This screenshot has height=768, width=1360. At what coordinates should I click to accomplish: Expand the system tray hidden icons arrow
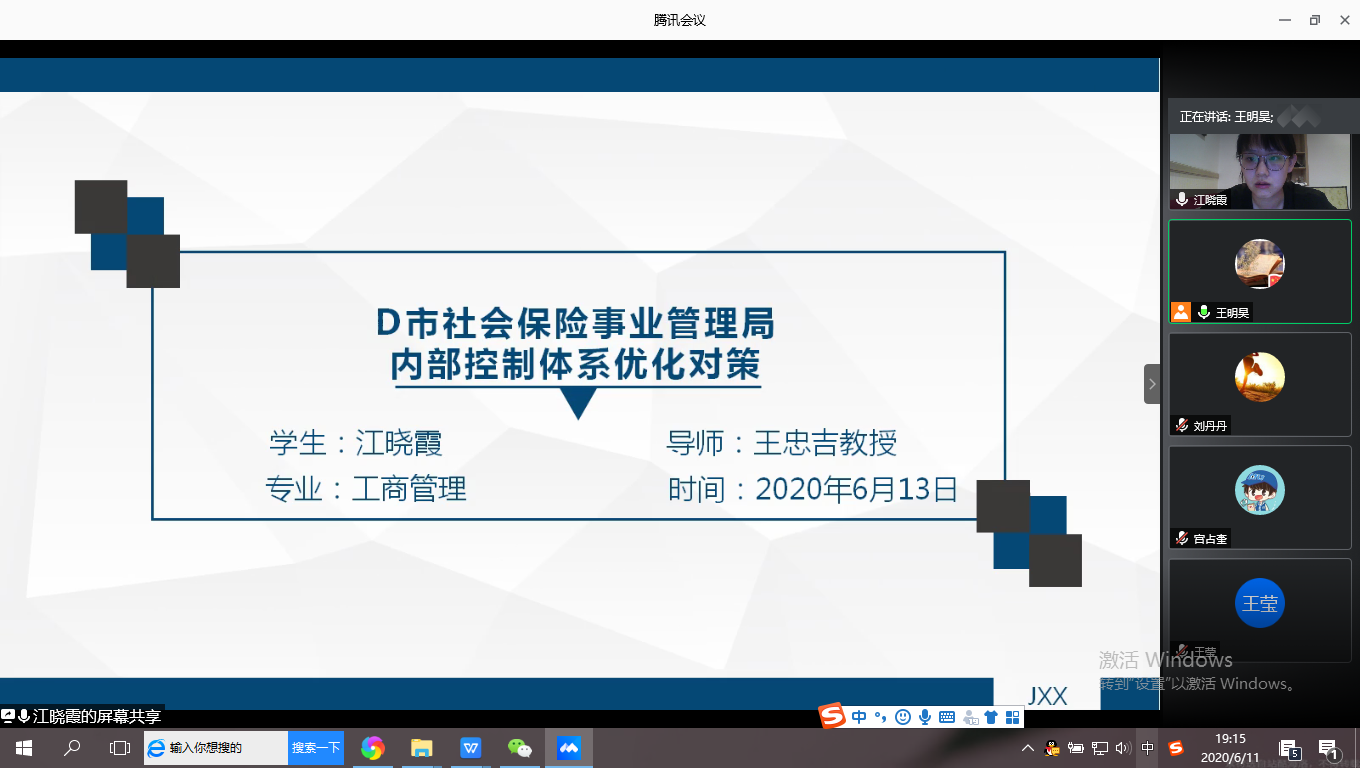tap(1027, 748)
